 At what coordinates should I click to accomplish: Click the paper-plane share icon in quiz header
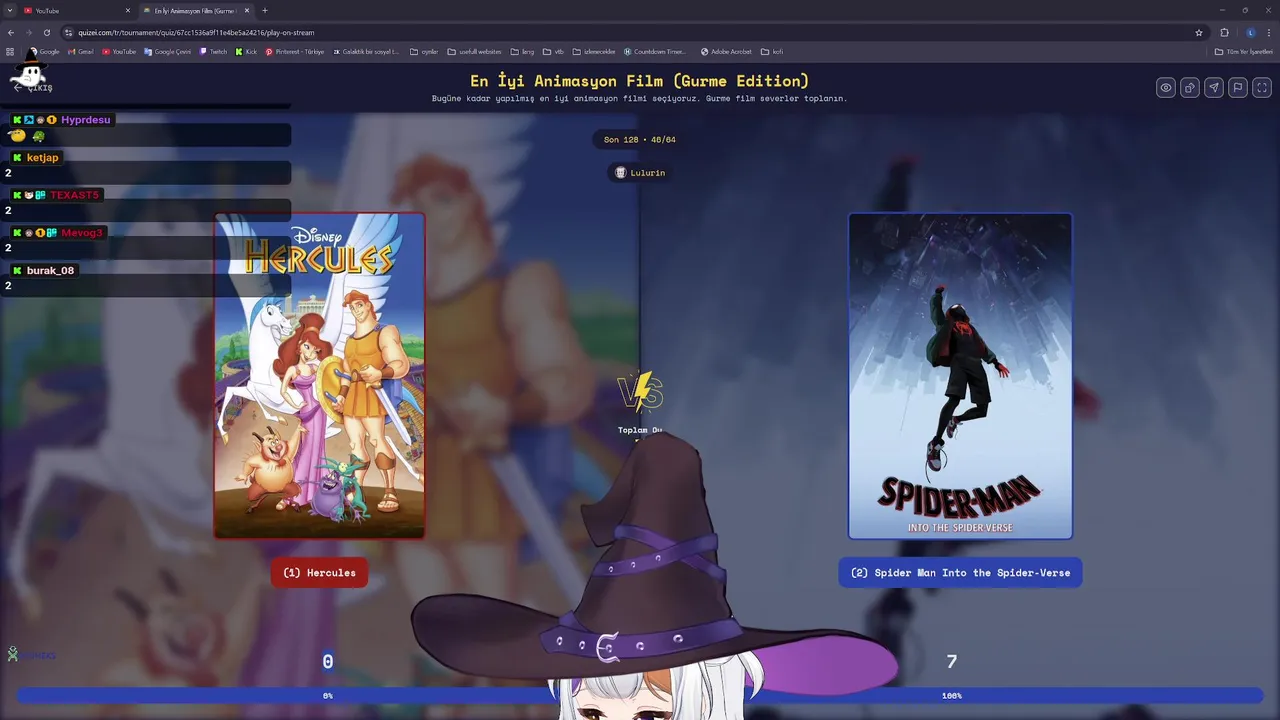pos(1214,88)
